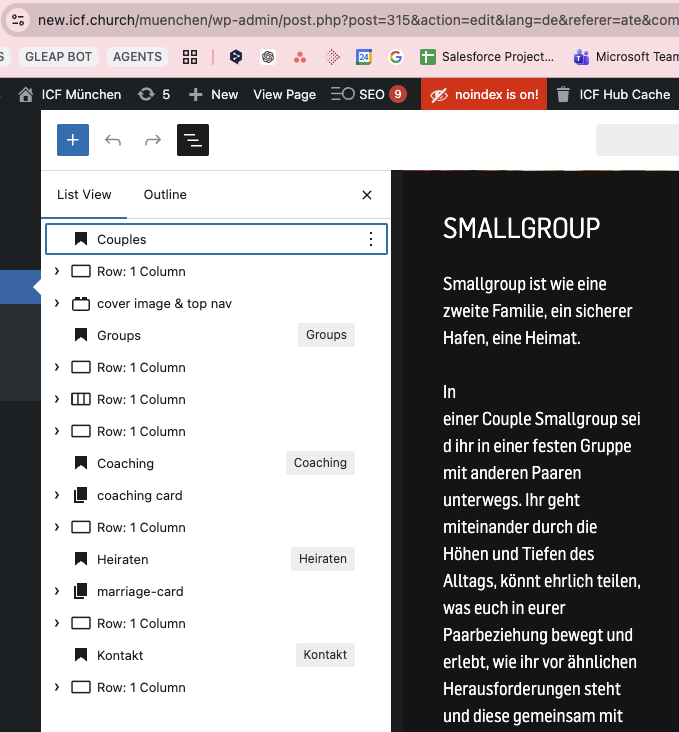This screenshot has width=679, height=732.
Task: Select the List View tab
Action: (x=84, y=195)
